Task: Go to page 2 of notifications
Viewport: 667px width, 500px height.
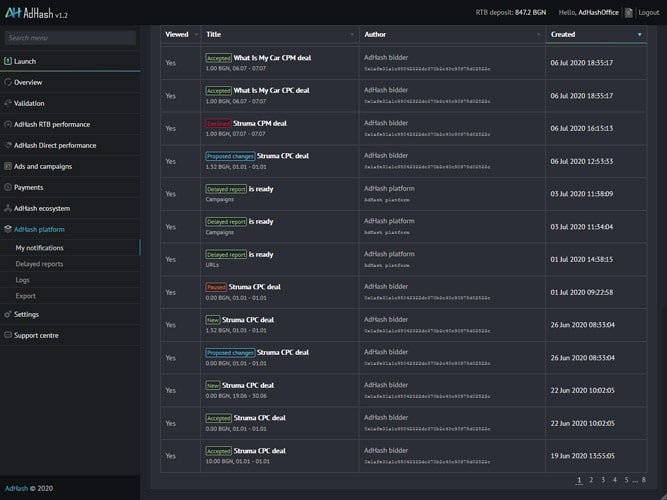Action: pyautogui.click(x=590, y=480)
